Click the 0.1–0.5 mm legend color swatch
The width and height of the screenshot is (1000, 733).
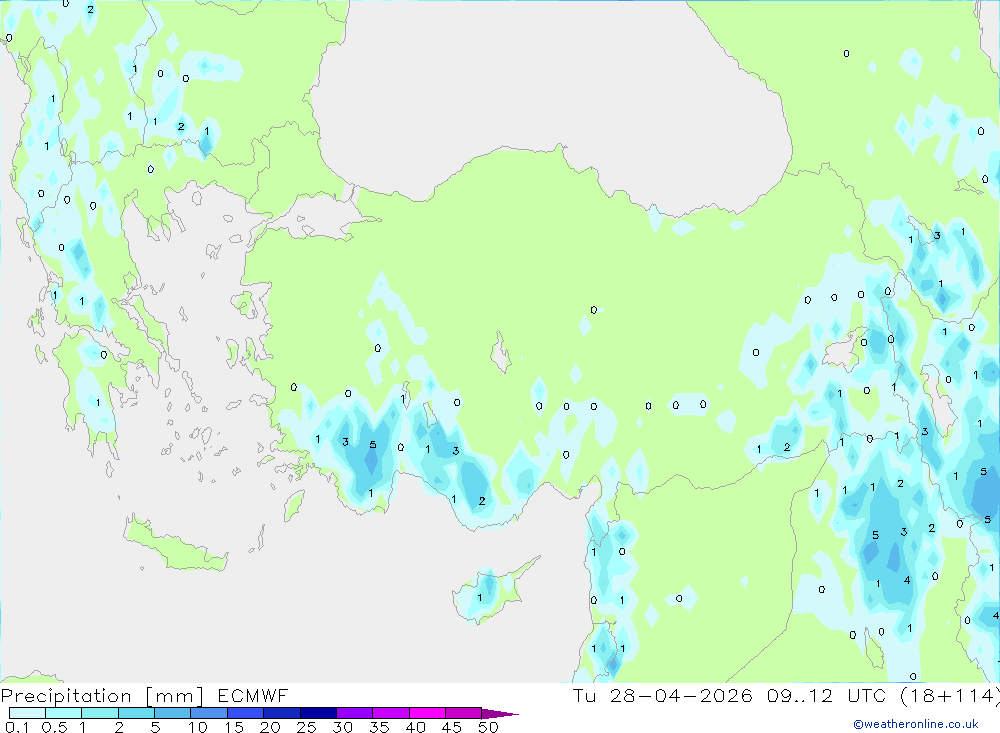click(27, 713)
